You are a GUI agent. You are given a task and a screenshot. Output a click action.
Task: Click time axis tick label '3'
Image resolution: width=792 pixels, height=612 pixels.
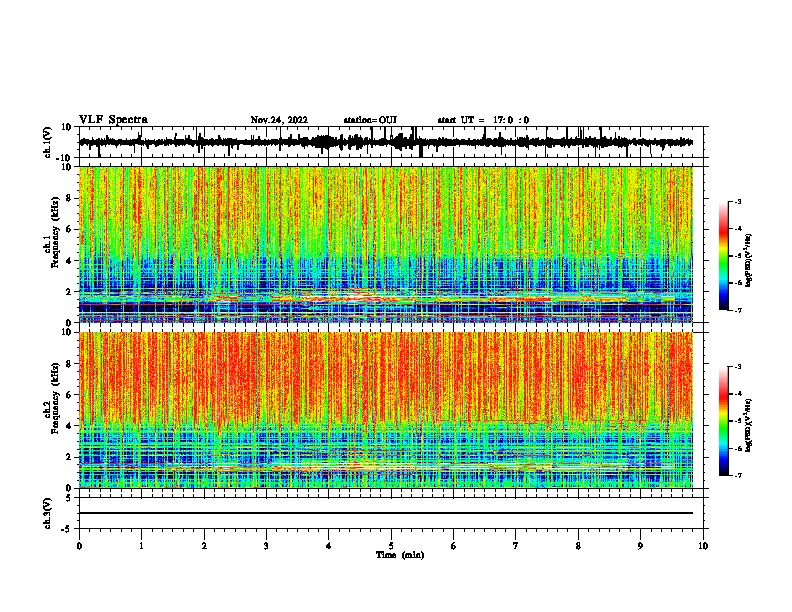point(266,546)
